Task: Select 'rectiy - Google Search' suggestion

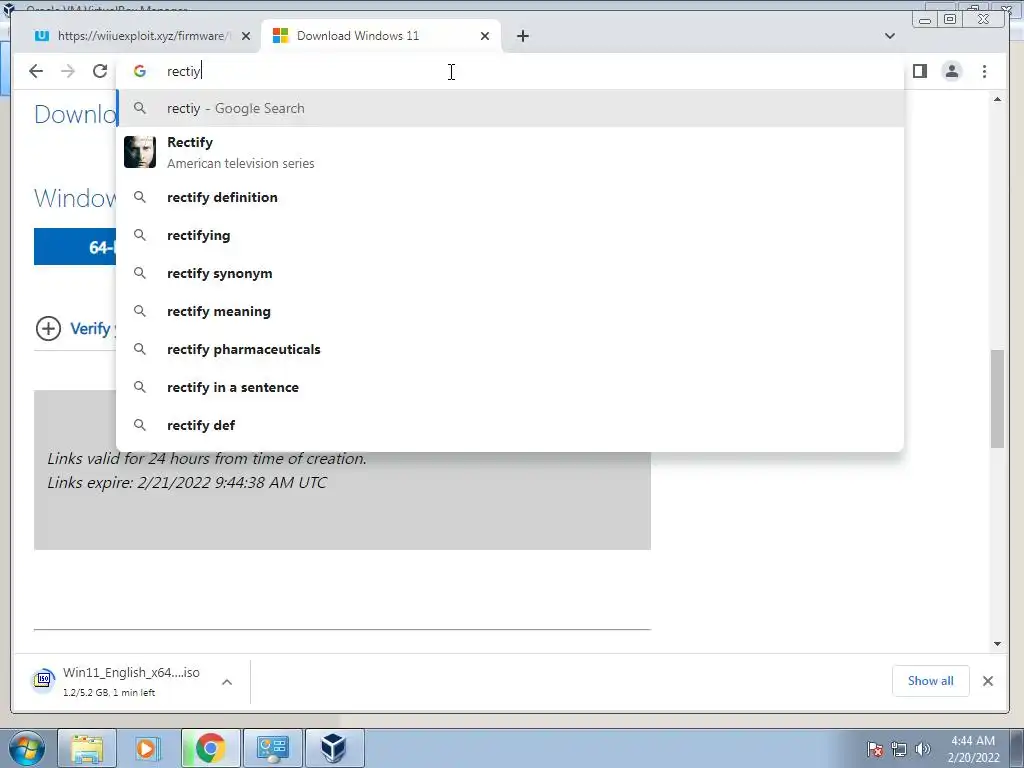Action: pyautogui.click(x=511, y=108)
